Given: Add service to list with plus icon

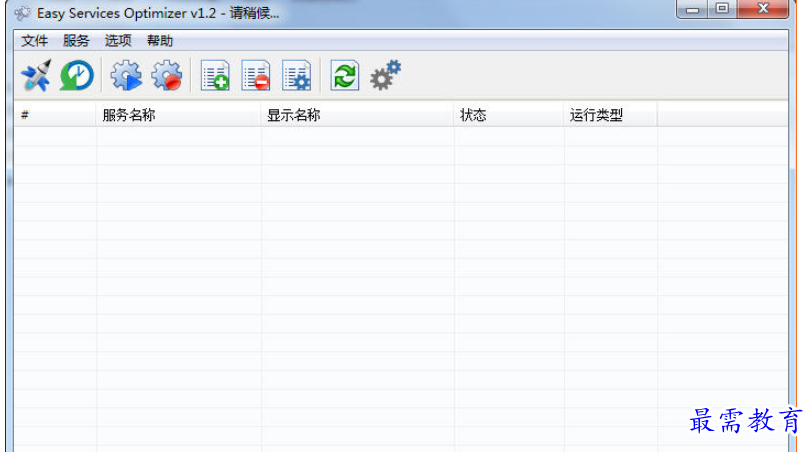Looking at the screenshot, I should coord(215,76).
